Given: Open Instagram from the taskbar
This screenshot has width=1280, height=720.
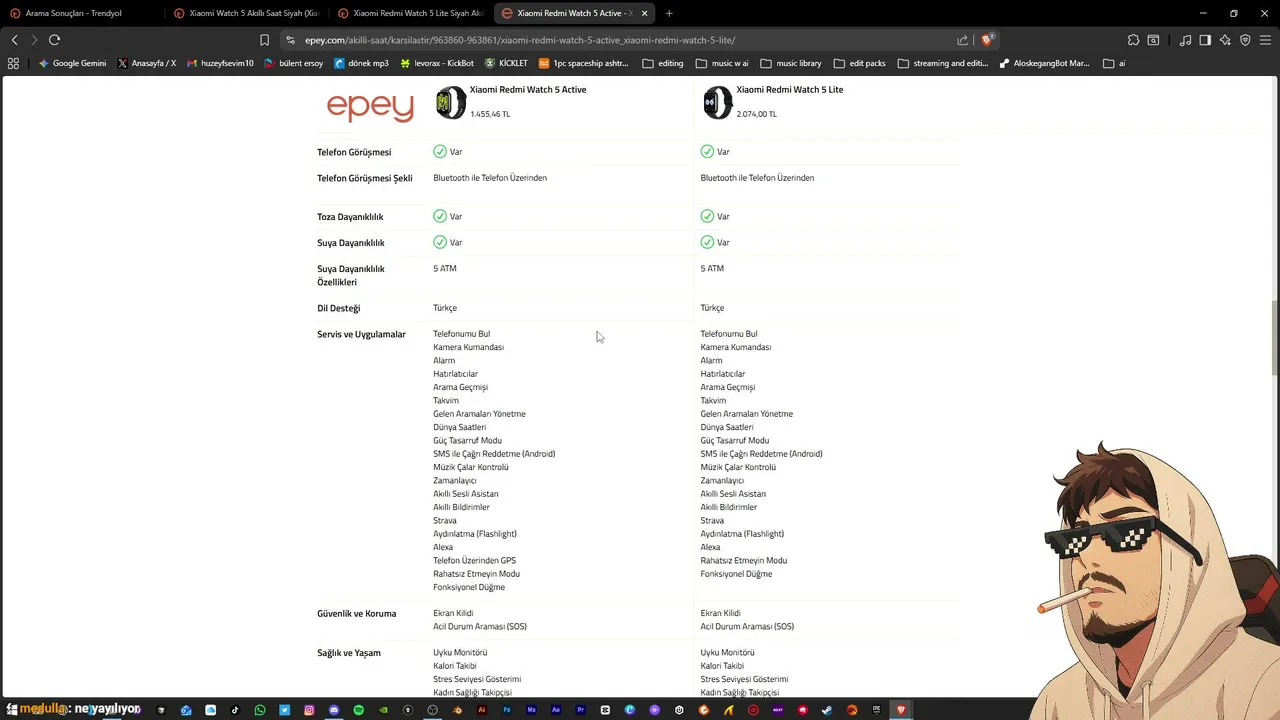Looking at the screenshot, I should point(309,710).
